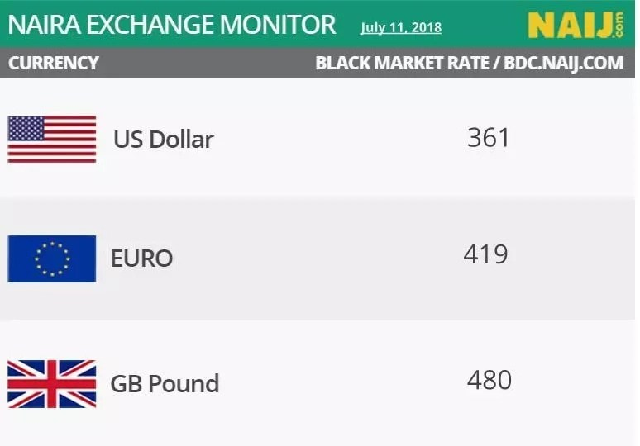Image resolution: width=640 pixels, height=446 pixels.
Task: Click the GB Pound rate value 480
Action: 489,380
